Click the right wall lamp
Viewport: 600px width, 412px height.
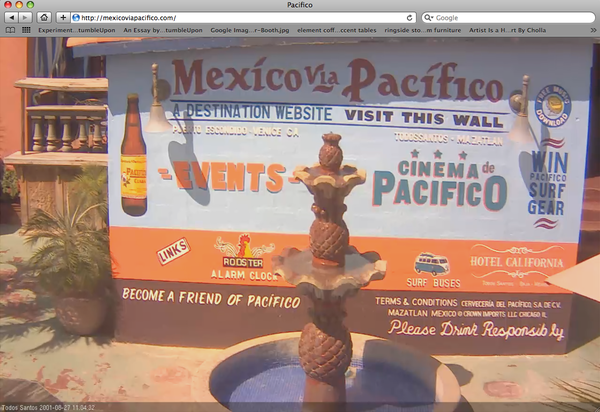click(x=522, y=109)
